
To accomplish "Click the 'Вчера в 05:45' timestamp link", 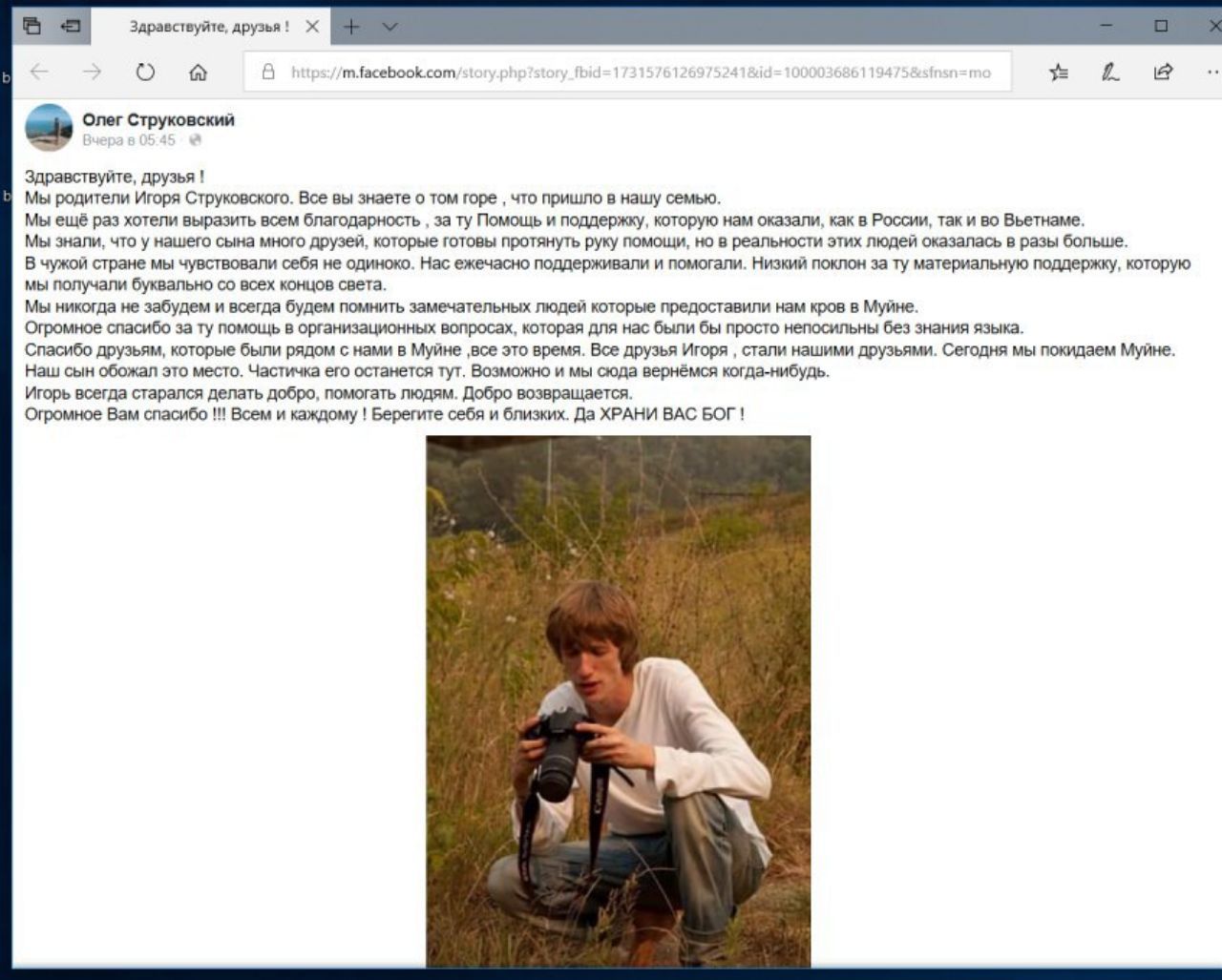I will [129, 140].
